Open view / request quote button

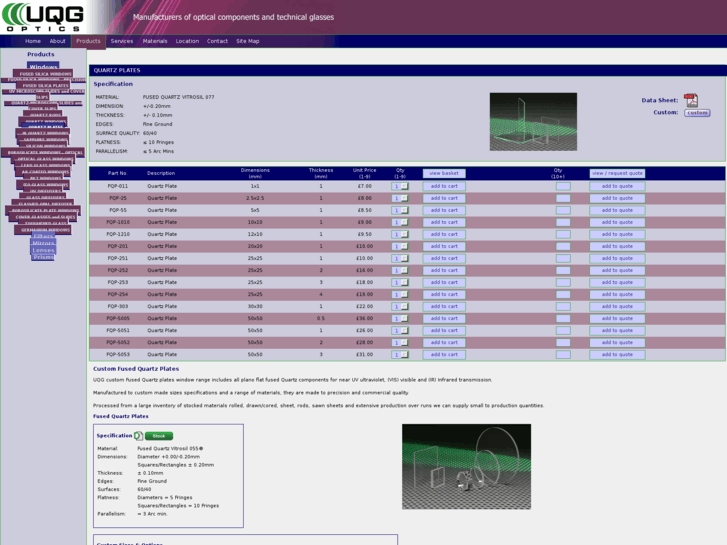pos(617,173)
